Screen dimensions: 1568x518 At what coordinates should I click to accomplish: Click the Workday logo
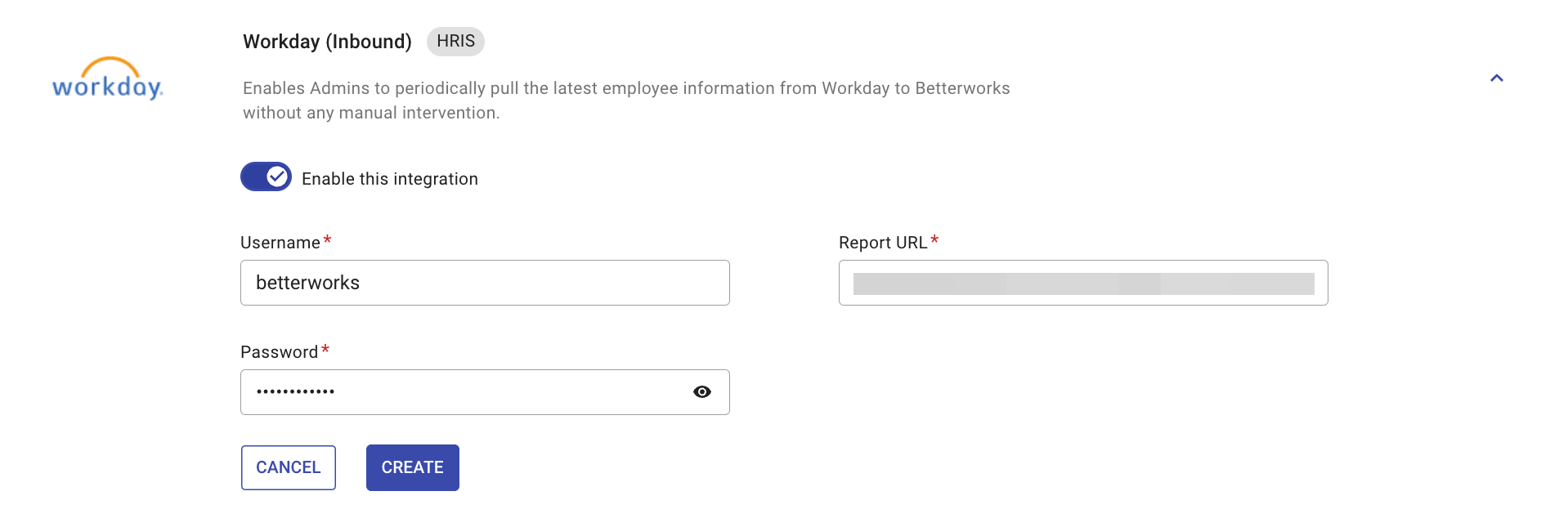tap(108, 78)
